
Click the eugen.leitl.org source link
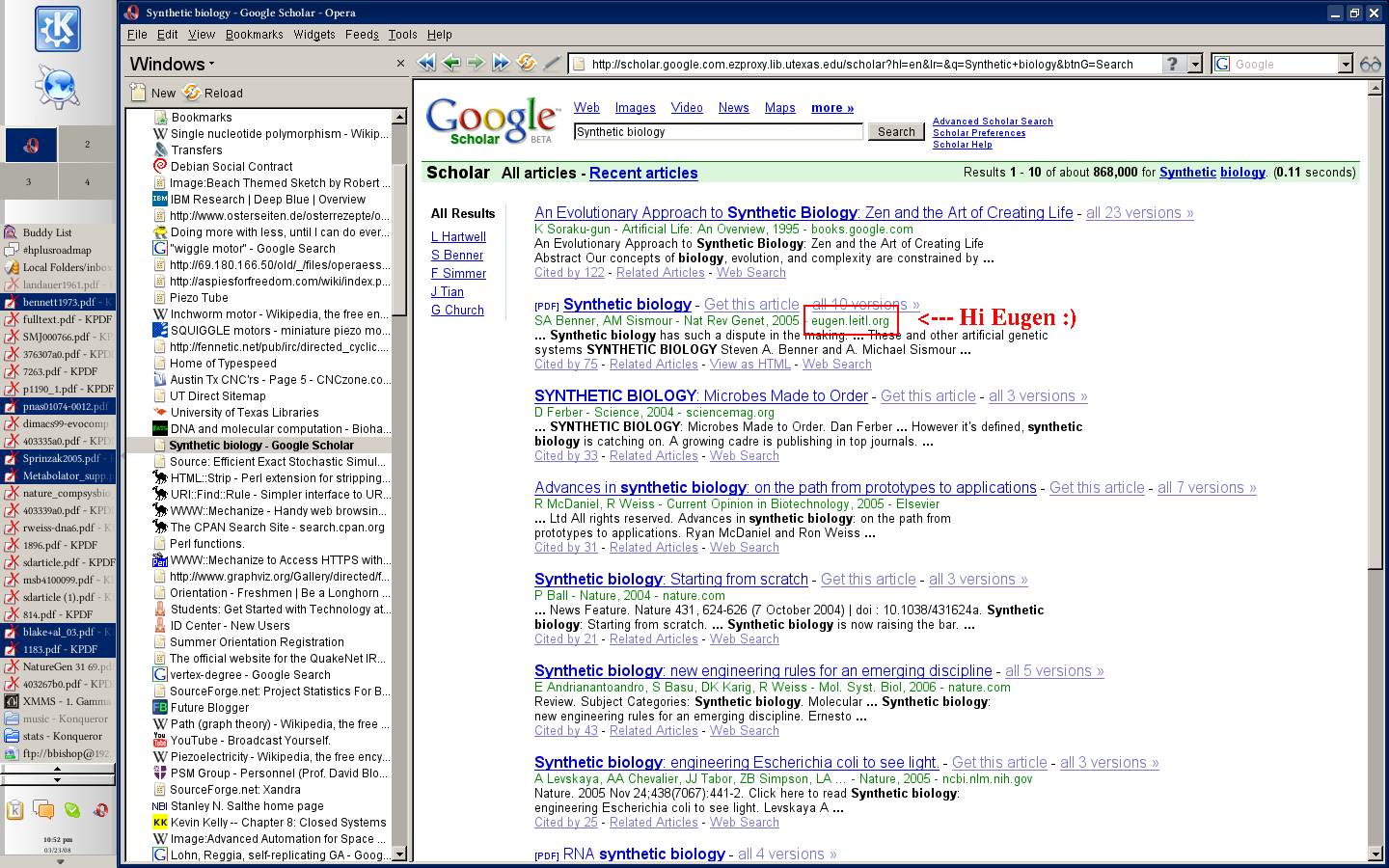[850, 321]
